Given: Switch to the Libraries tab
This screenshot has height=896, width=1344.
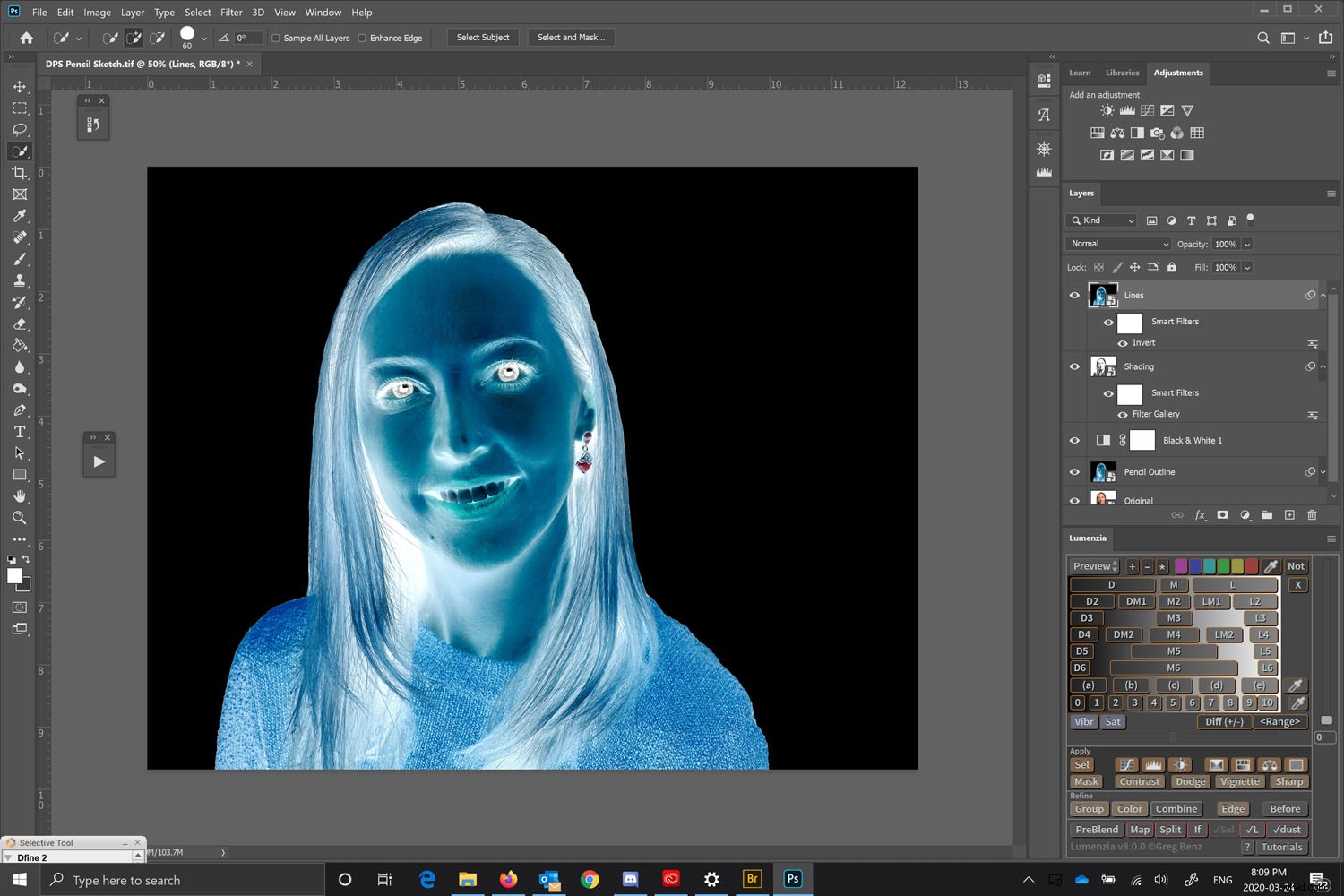Looking at the screenshot, I should (1122, 73).
